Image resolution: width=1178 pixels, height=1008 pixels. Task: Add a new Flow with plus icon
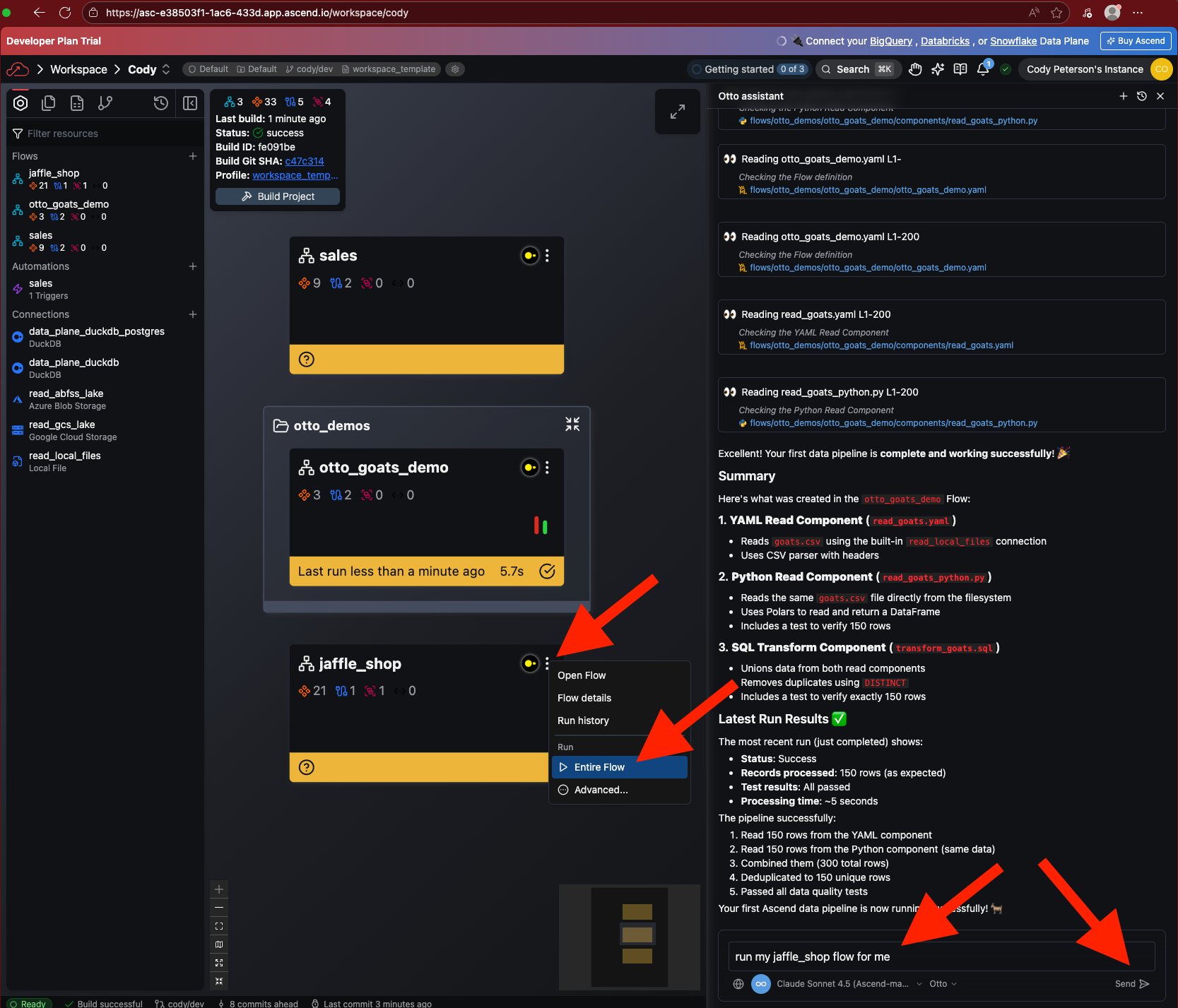(193, 156)
